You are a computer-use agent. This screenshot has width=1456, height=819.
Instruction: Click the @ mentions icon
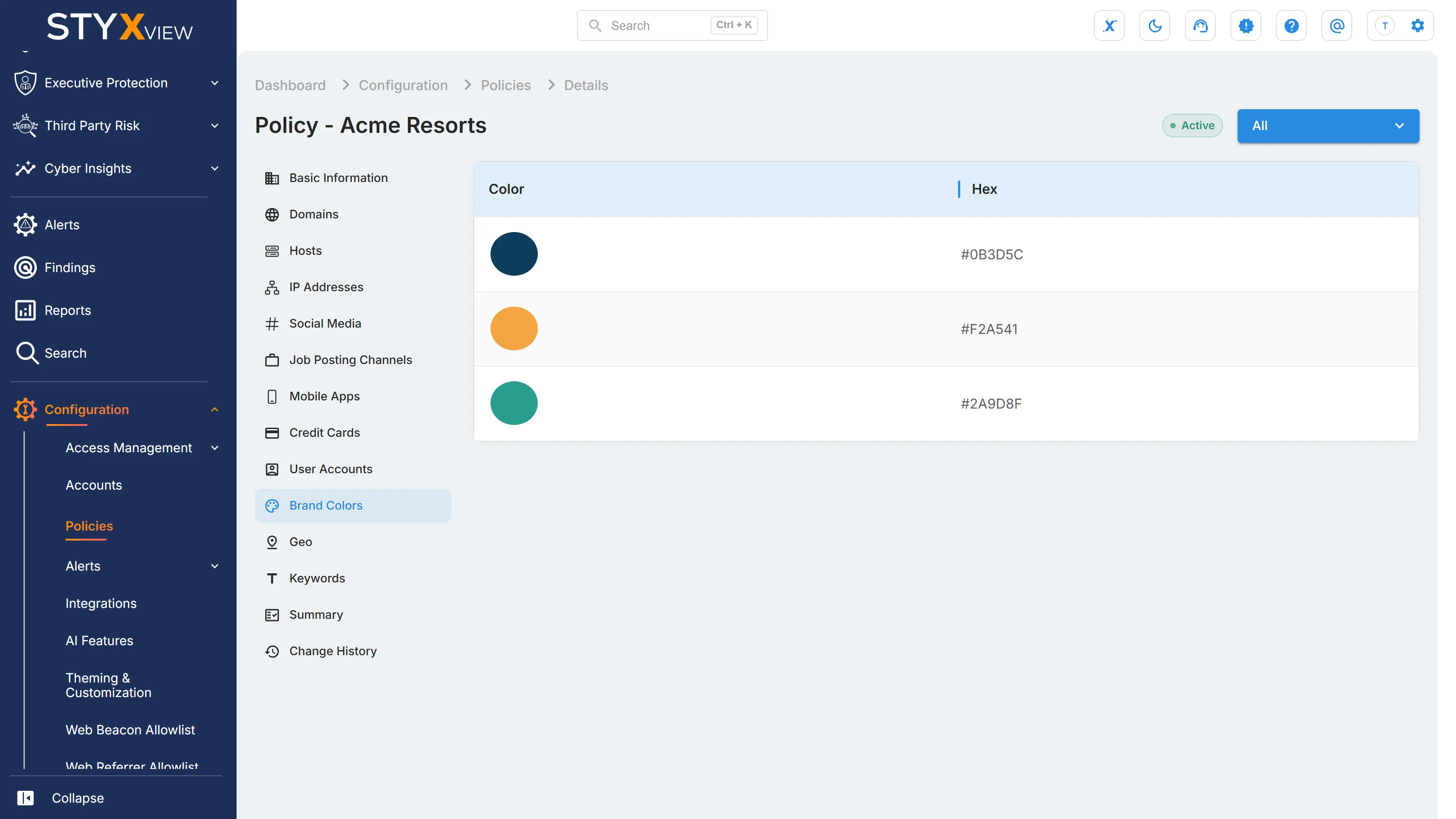[1337, 25]
